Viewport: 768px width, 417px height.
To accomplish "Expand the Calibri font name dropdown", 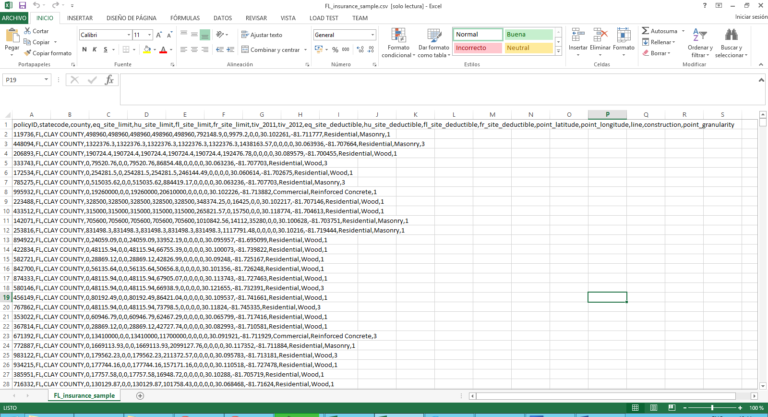I will point(128,34).
